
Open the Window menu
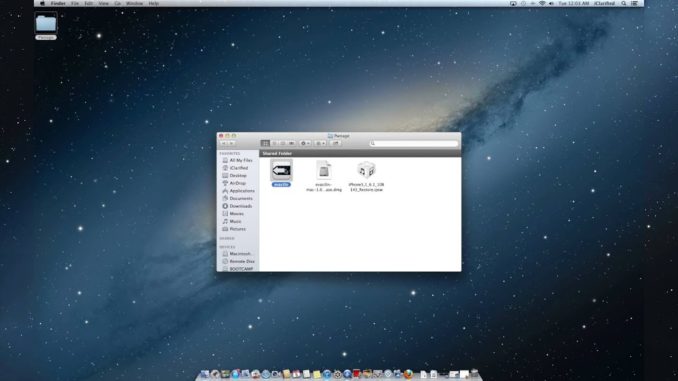[x=134, y=3]
